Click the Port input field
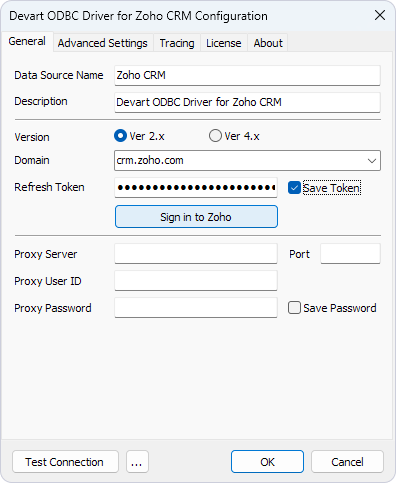396x483 pixels. (350, 254)
